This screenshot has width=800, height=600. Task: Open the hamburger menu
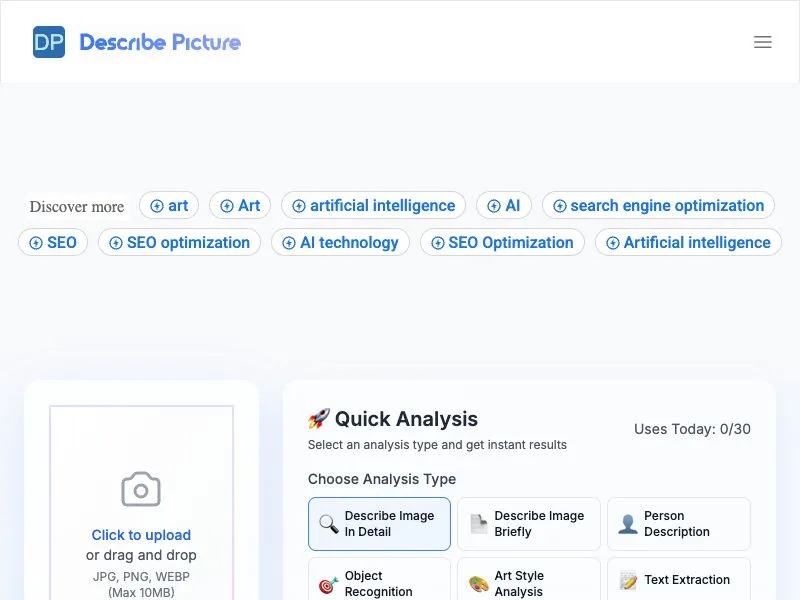pos(763,42)
